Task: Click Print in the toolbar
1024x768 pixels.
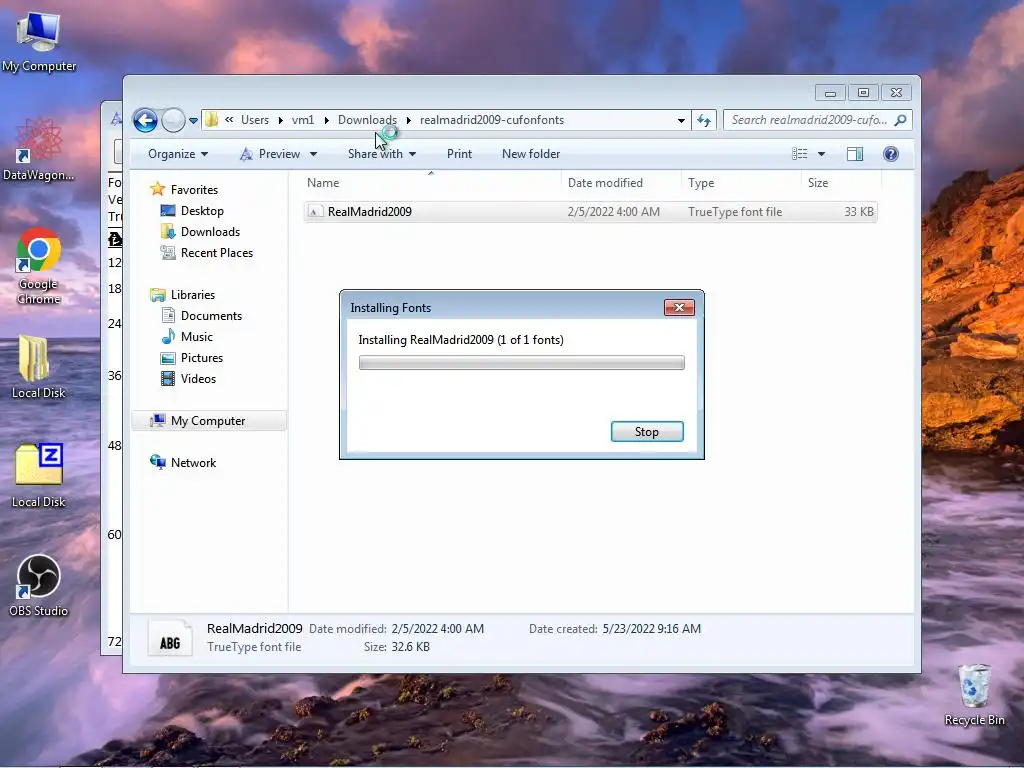Action: [x=459, y=154]
